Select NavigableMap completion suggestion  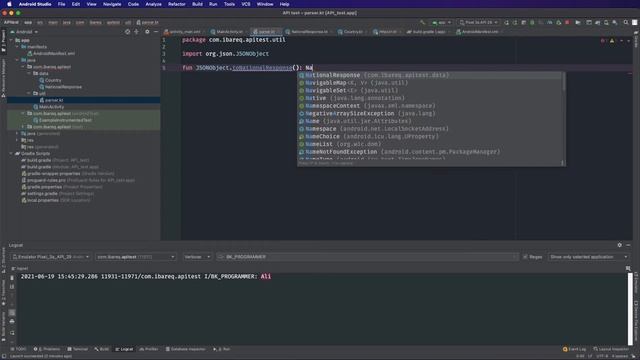429,83
